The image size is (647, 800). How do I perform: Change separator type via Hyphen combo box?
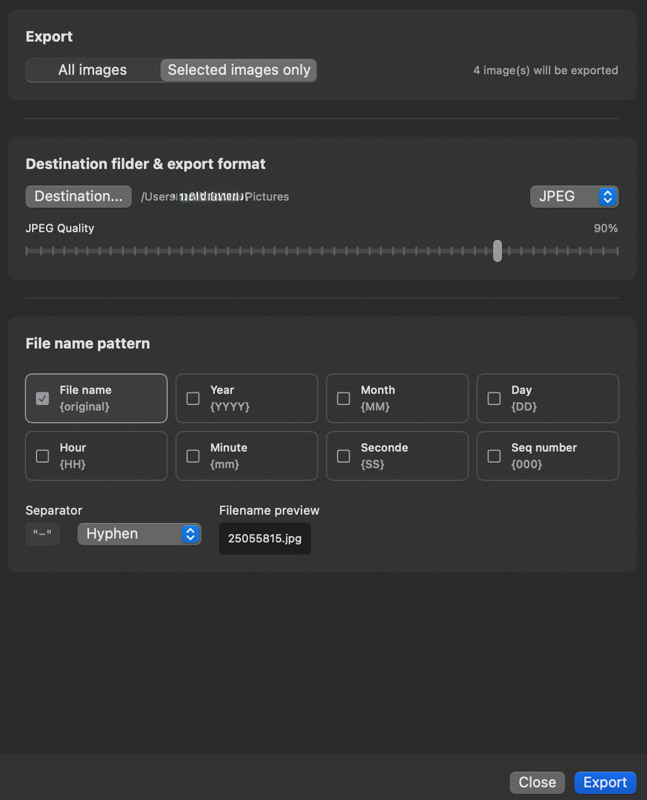point(138,533)
